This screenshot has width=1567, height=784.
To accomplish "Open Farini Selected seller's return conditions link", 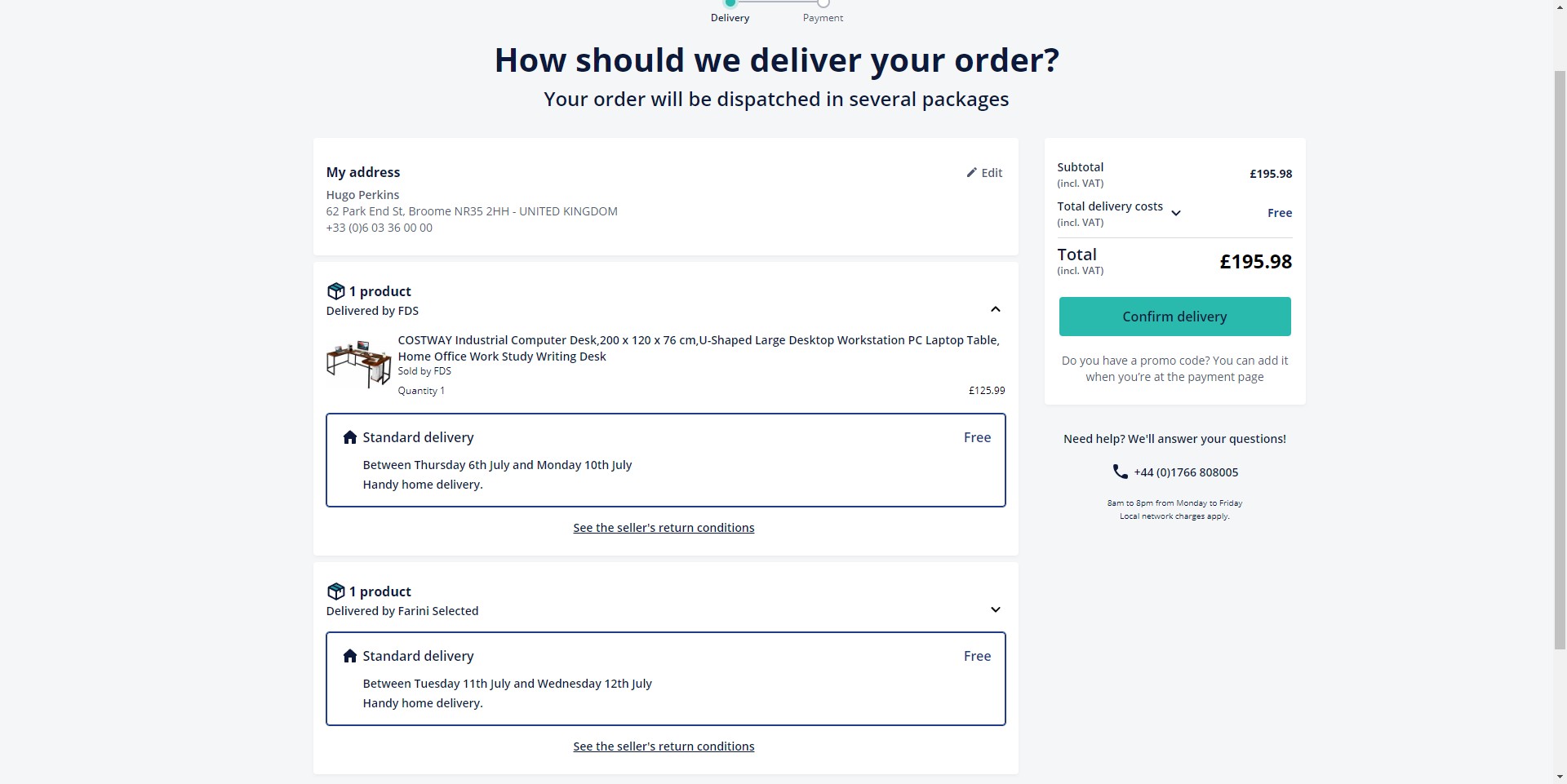I will coord(664,746).
